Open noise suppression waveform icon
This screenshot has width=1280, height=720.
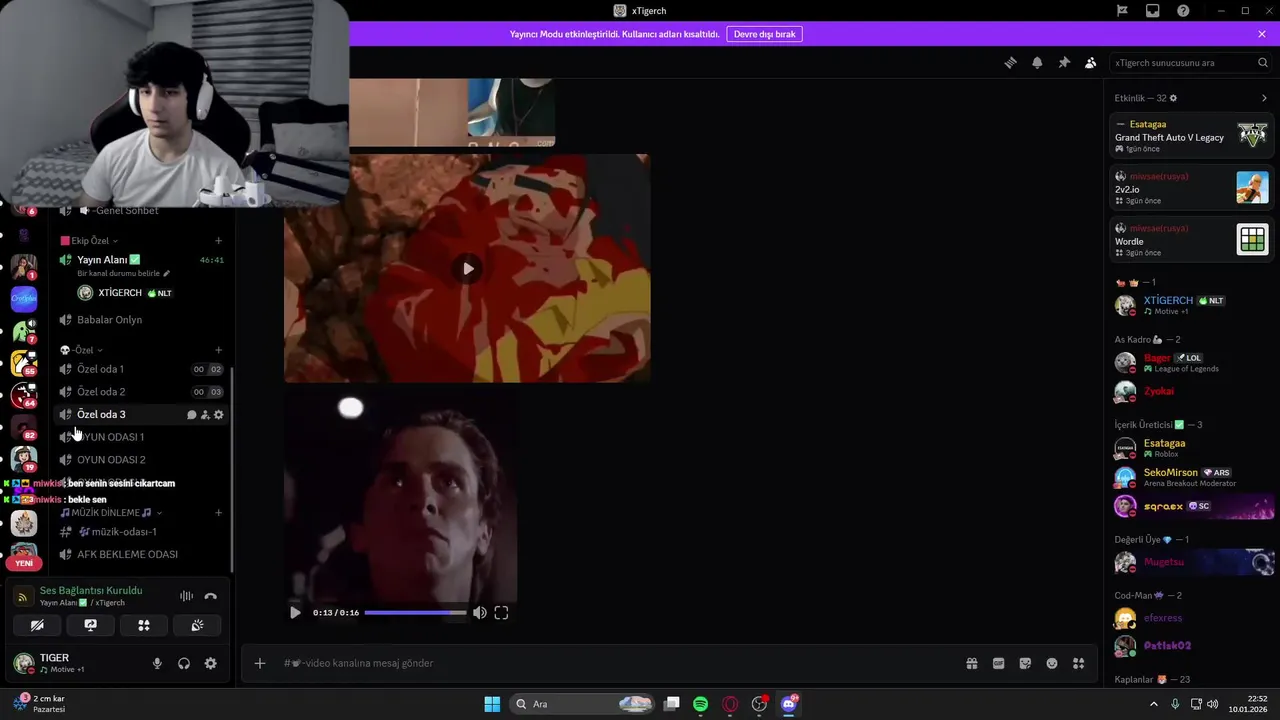pyautogui.click(x=186, y=596)
